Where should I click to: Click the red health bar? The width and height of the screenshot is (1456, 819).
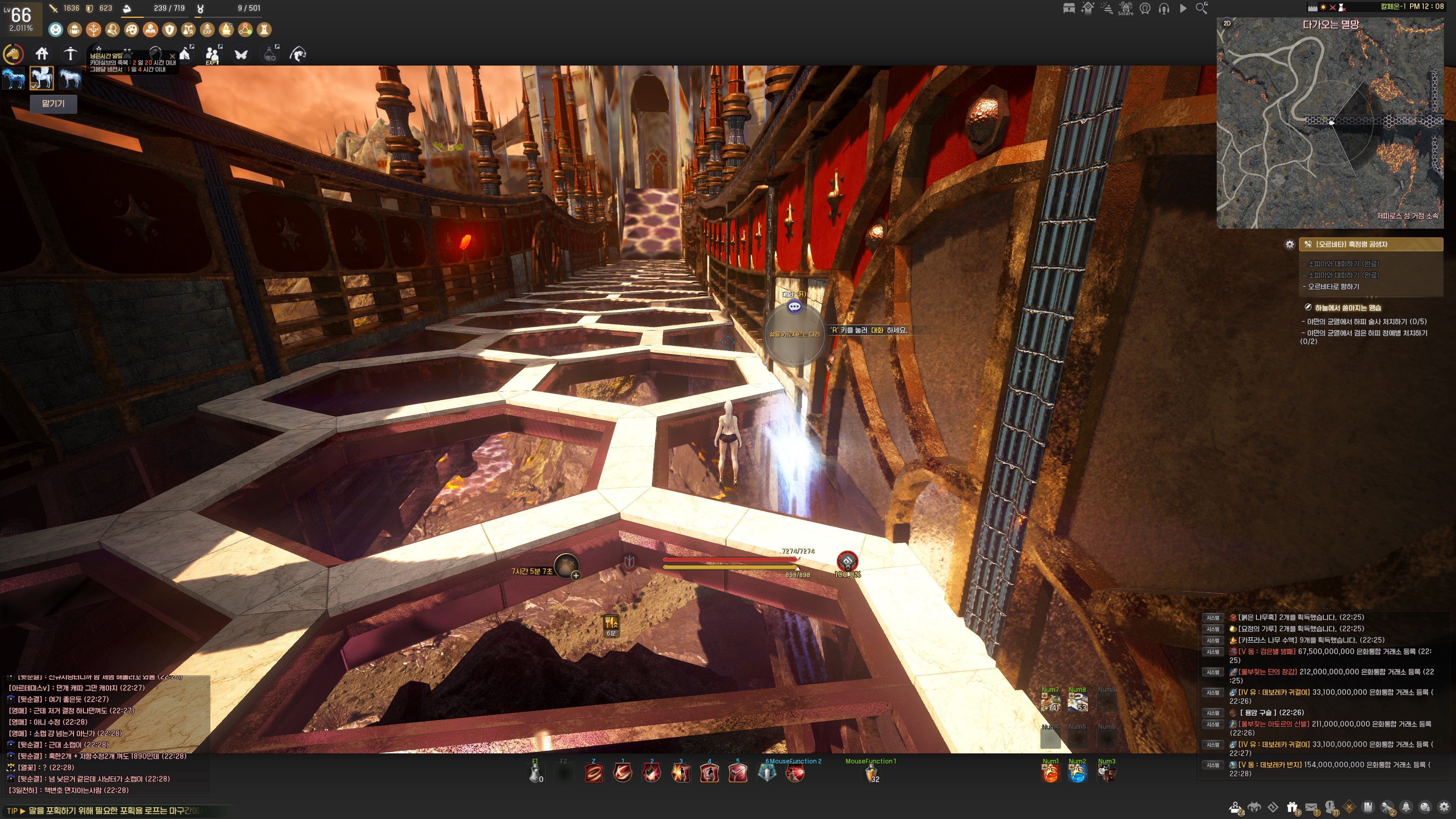pos(729,560)
